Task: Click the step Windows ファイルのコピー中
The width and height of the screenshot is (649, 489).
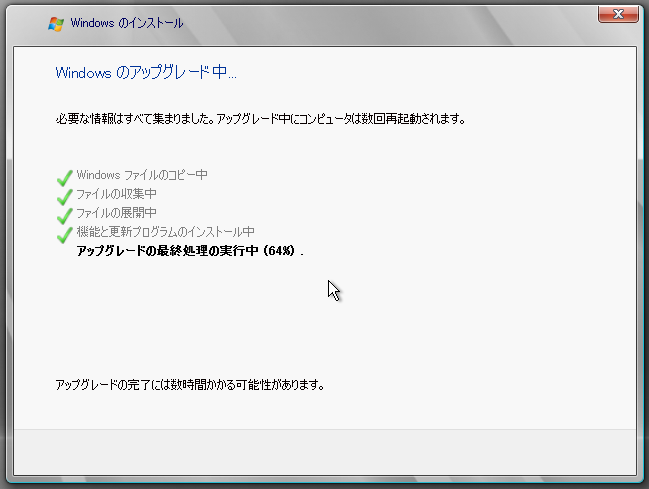Action: [x=142, y=175]
